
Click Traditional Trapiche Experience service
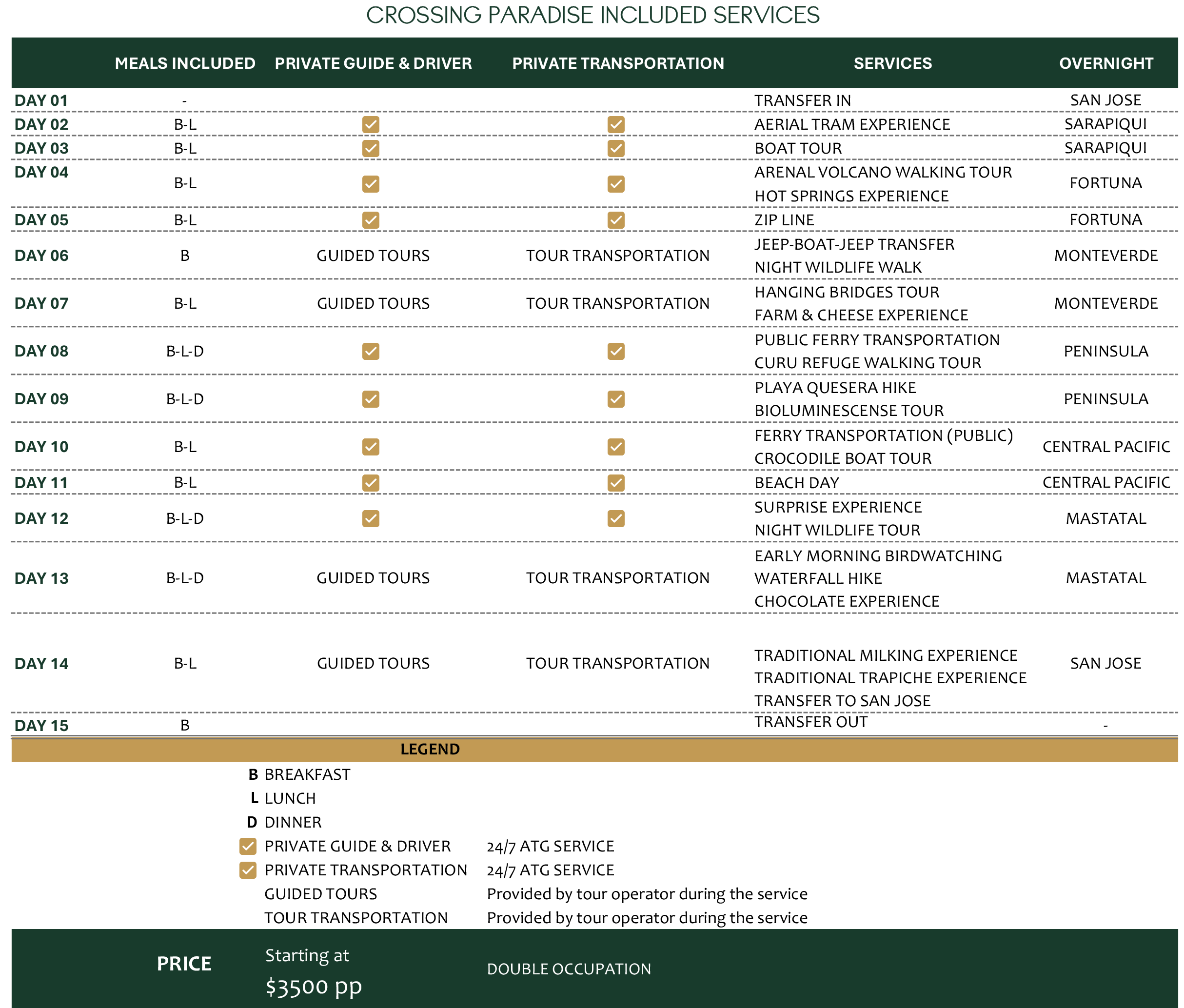point(890,678)
